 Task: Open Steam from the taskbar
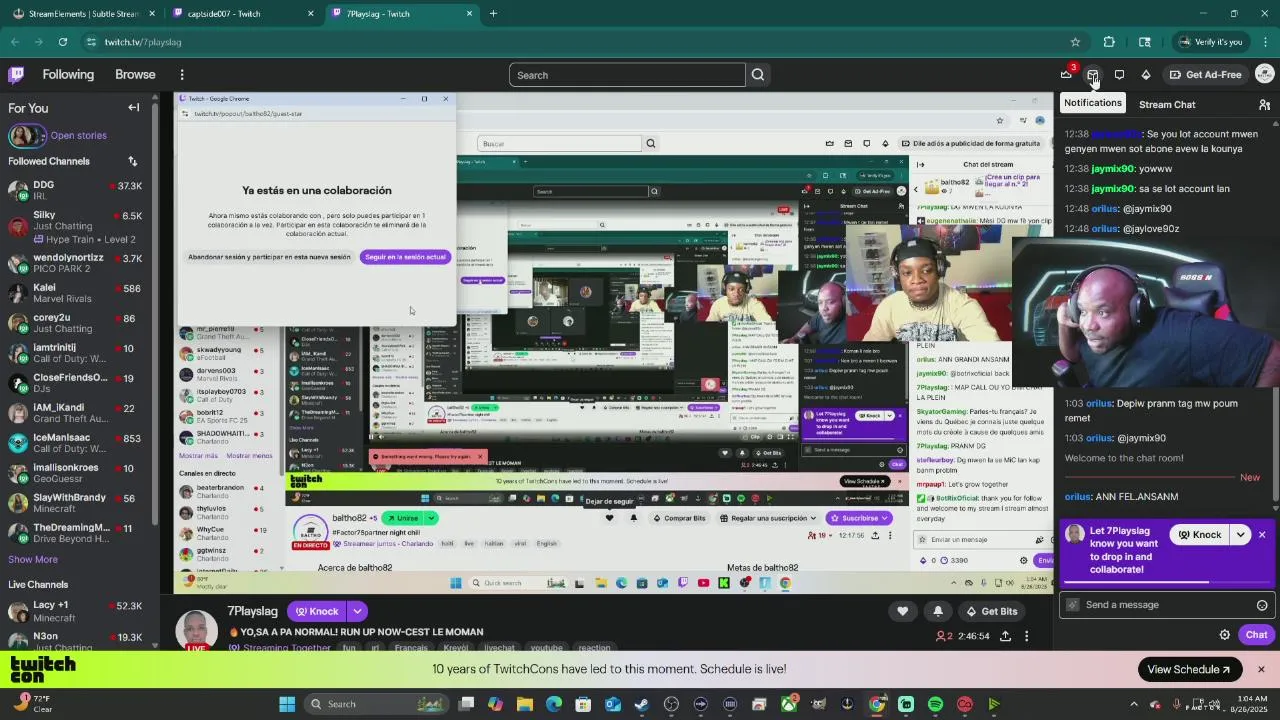click(641, 704)
